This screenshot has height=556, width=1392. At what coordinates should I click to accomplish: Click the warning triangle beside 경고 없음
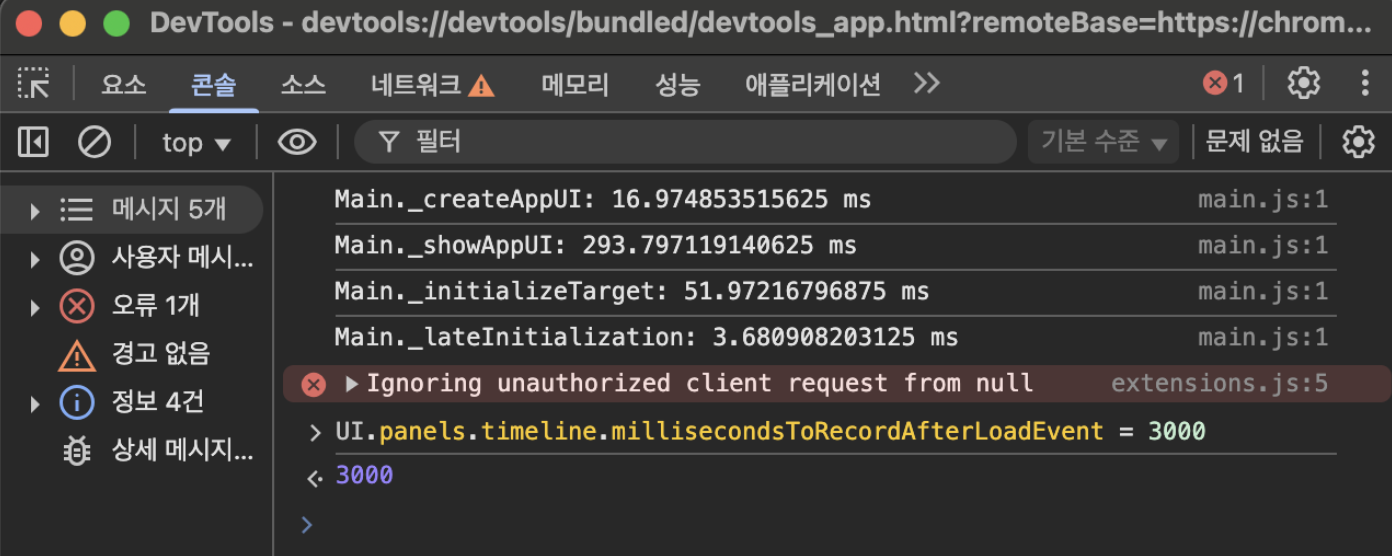77,355
